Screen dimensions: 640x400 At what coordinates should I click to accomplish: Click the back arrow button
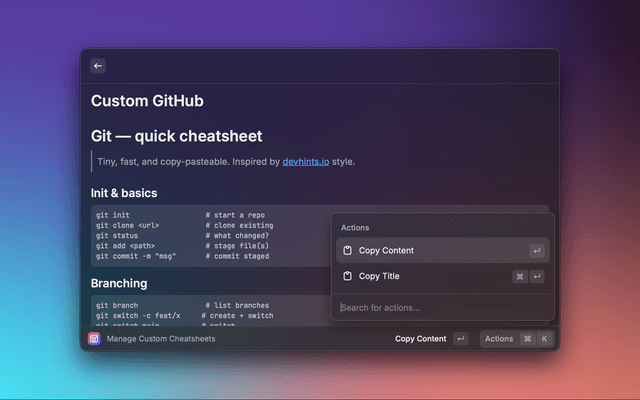98,66
